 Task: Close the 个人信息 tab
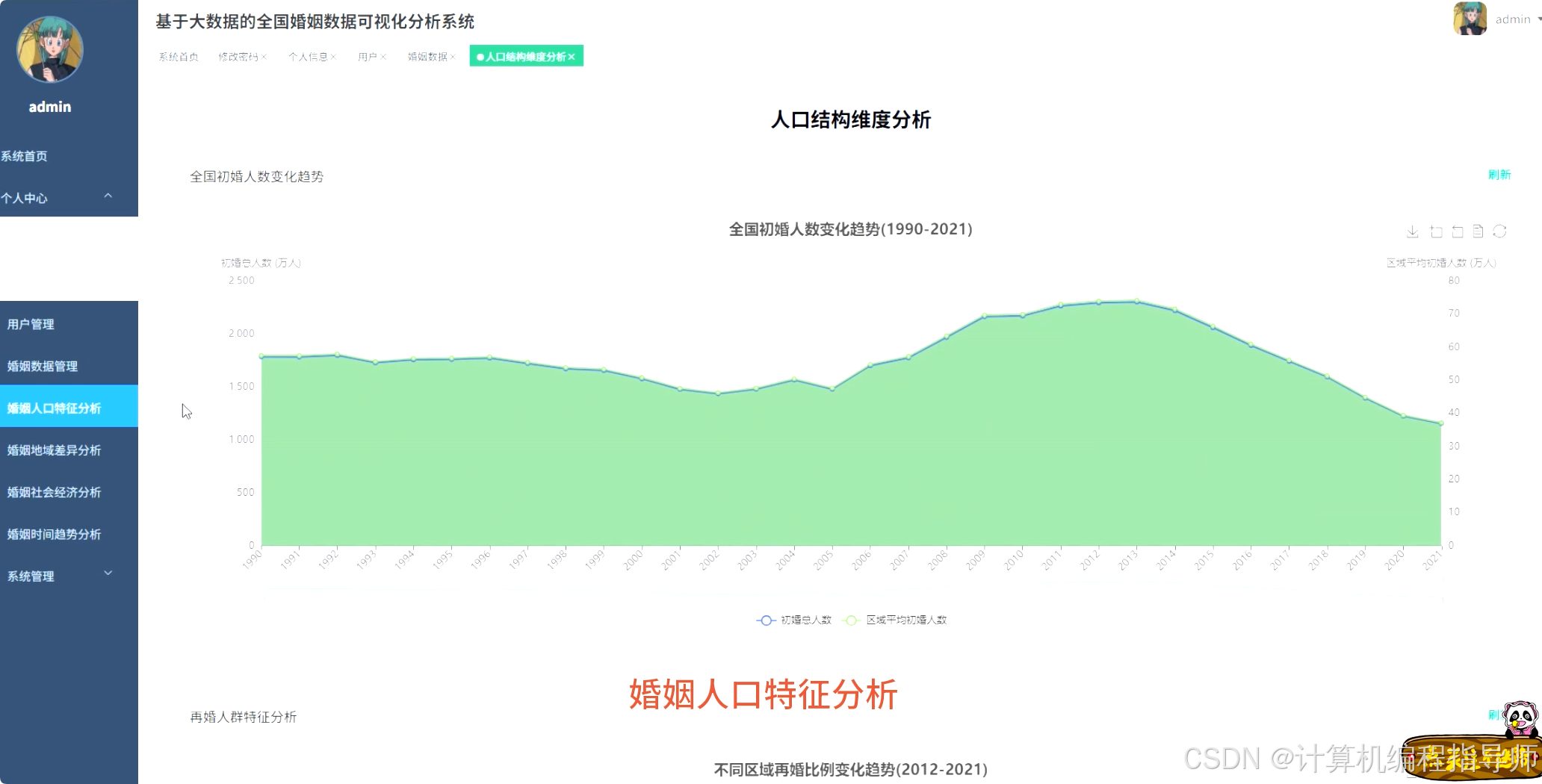(x=333, y=57)
